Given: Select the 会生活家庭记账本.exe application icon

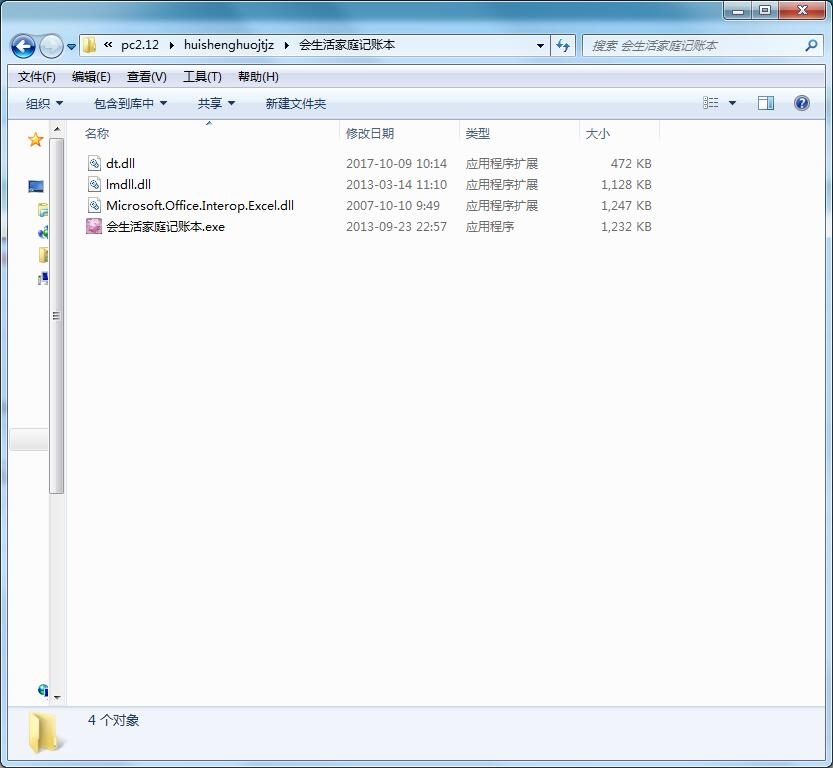Looking at the screenshot, I should (x=94, y=226).
